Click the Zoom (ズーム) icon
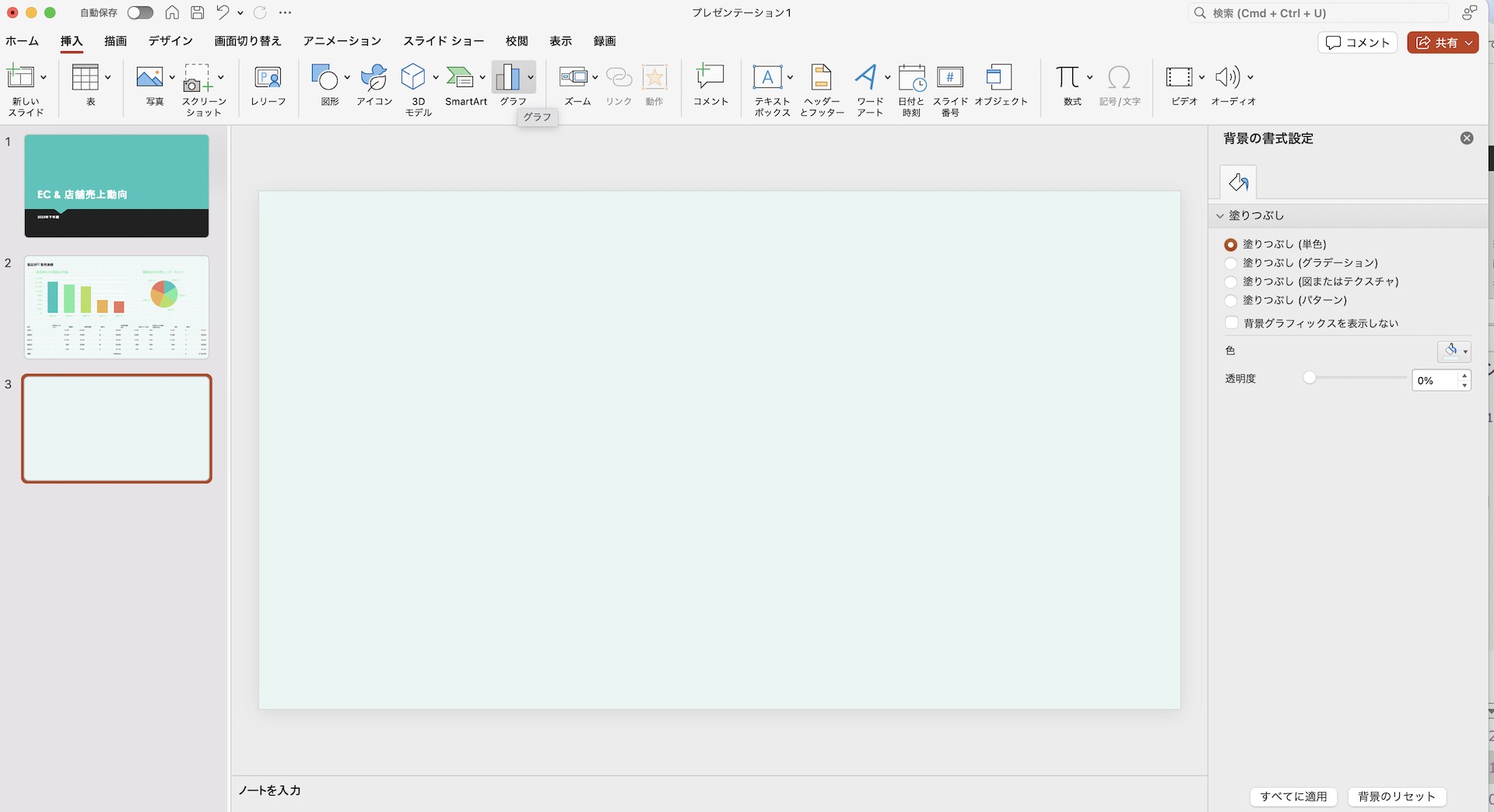The image size is (1494, 812). pyautogui.click(x=573, y=77)
